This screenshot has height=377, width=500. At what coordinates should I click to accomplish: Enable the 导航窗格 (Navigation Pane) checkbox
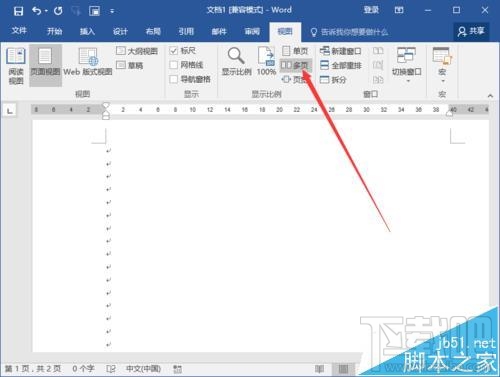(173, 79)
